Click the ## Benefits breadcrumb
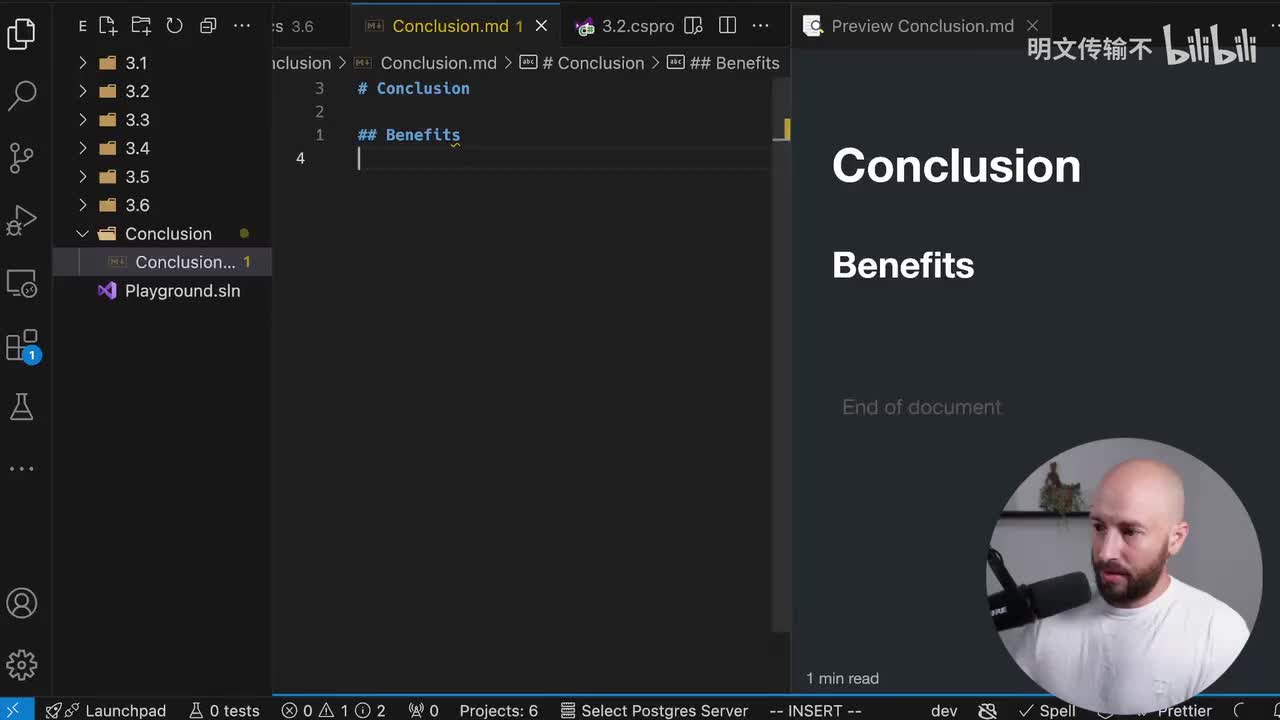The width and height of the screenshot is (1280, 720). (x=722, y=63)
